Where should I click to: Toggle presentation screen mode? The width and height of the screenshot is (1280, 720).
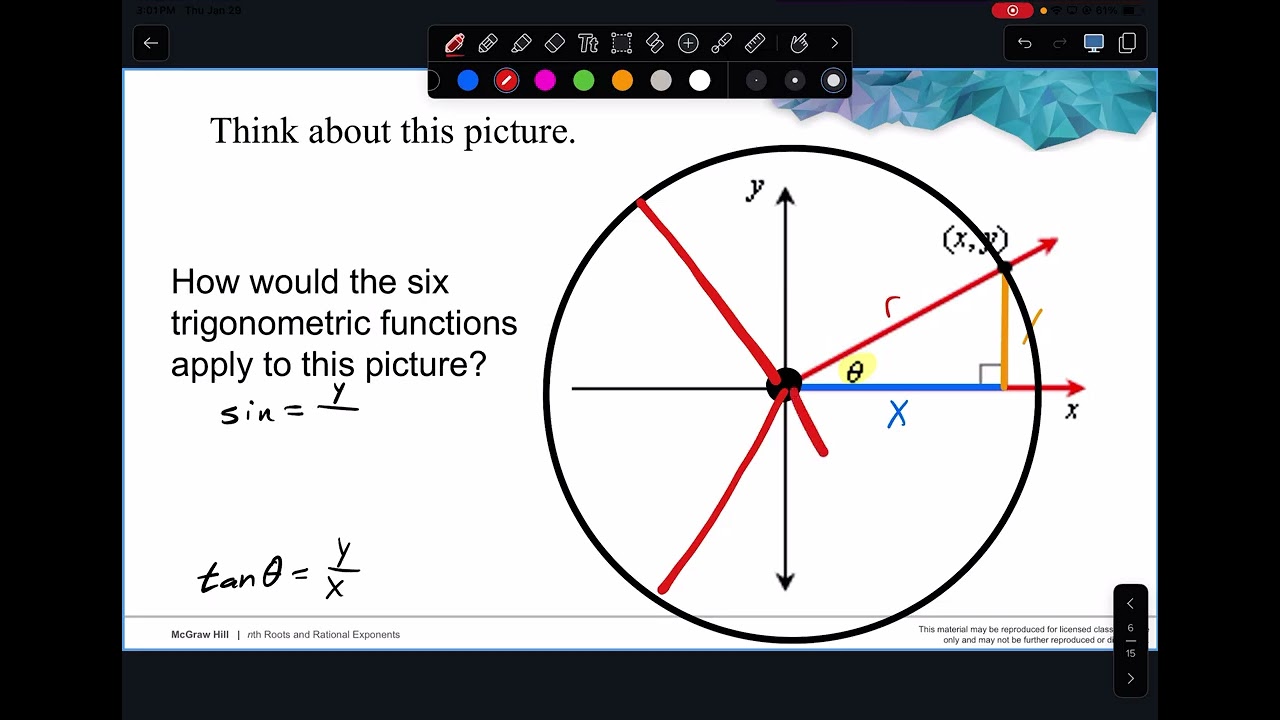[x=1094, y=43]
